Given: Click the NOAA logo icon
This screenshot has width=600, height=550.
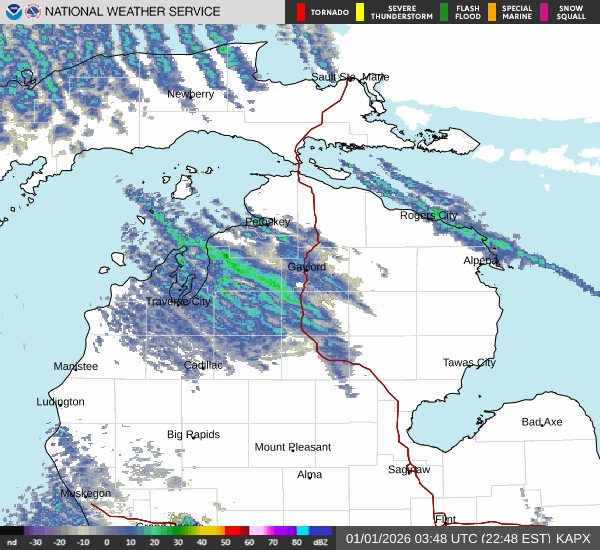Looking at the screenshot, I should click(12, 12).
